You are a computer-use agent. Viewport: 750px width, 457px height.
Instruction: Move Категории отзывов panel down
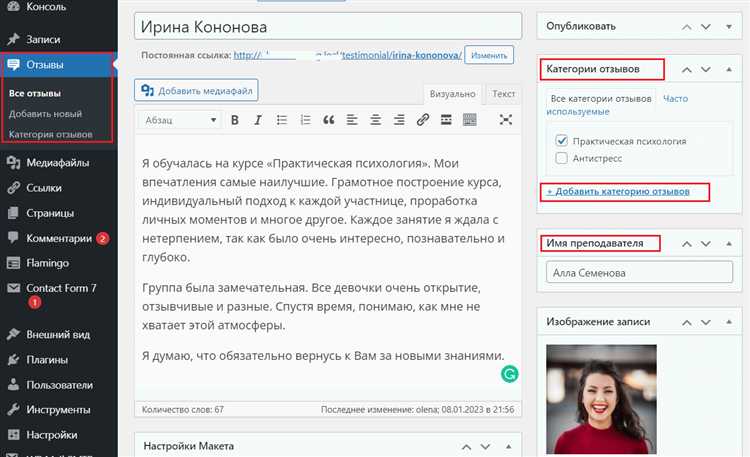(706, 69)
